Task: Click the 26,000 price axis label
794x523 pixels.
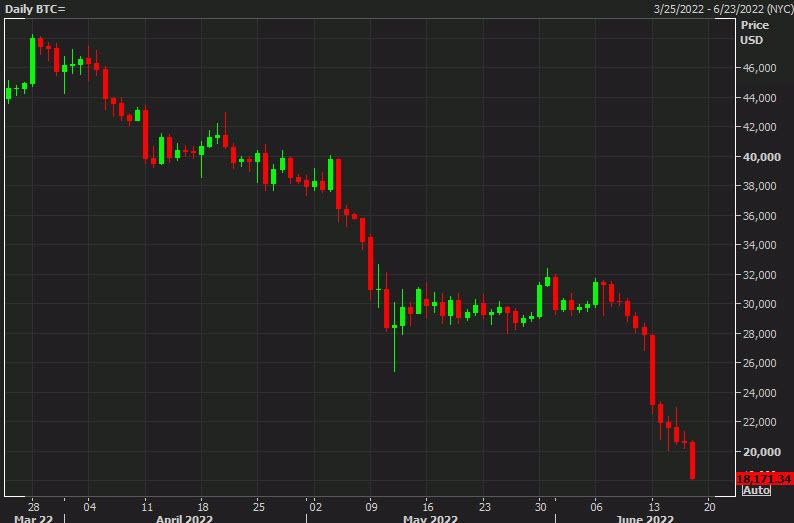Action: pos(759,363)
